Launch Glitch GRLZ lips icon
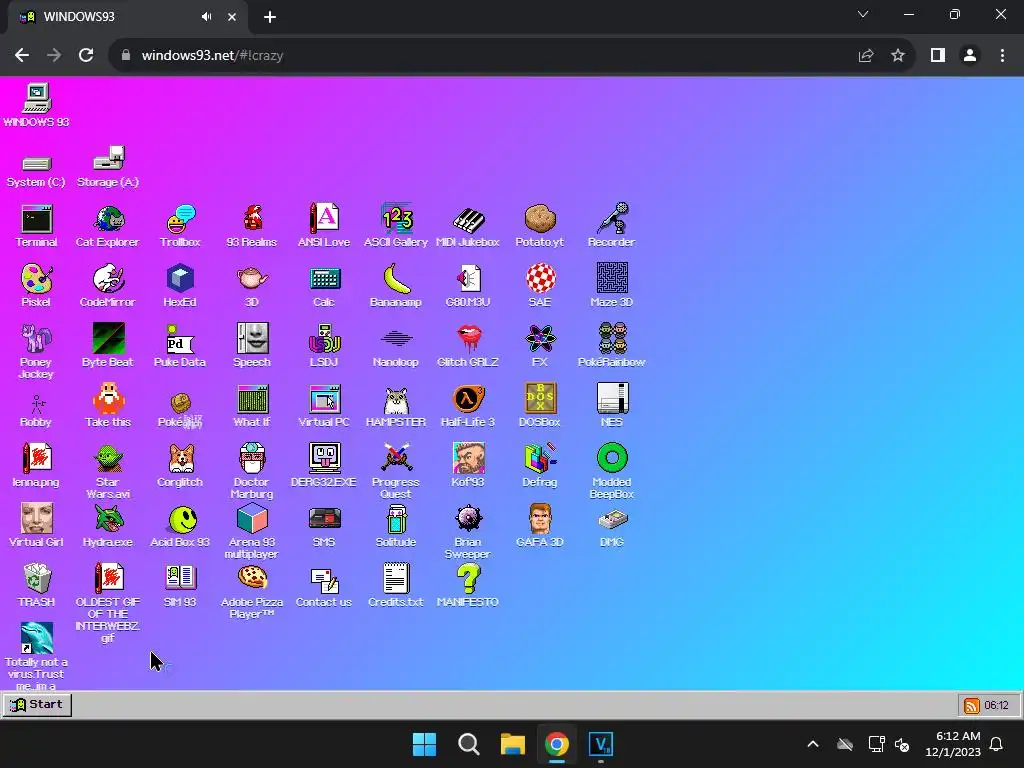Viewport: 1024px width, 768px height. (x=468, y=346)
